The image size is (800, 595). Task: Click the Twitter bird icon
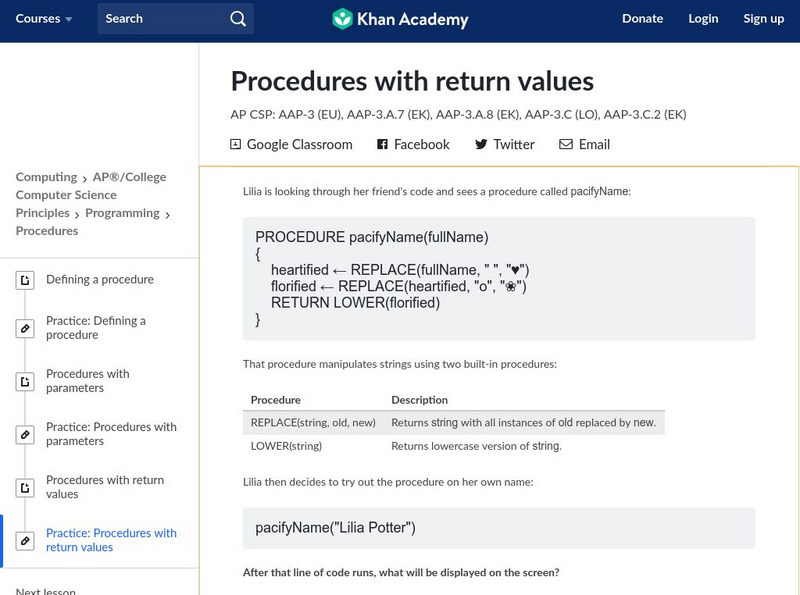(481, 144)
